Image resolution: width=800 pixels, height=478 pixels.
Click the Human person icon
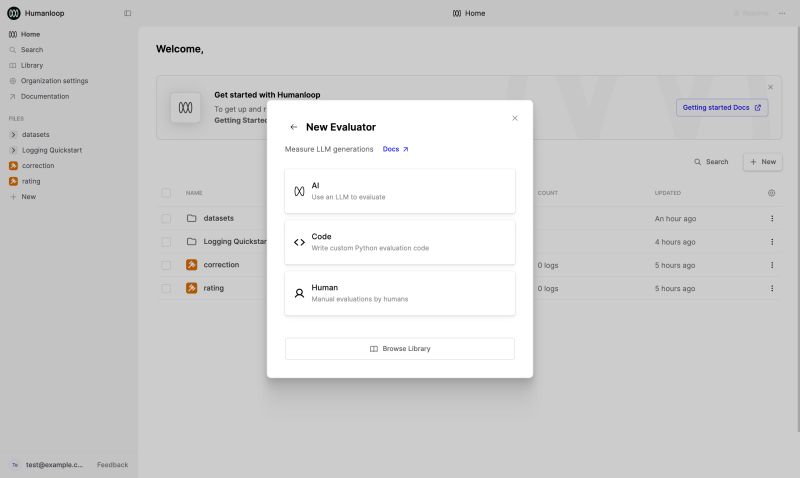tap(299, 293)
